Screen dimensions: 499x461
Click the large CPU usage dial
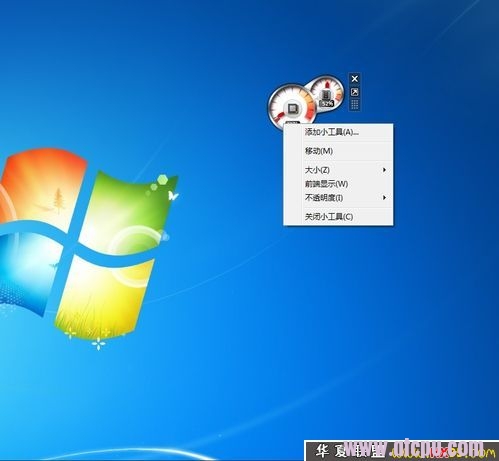pyautogui.click(x=292, y=107)
